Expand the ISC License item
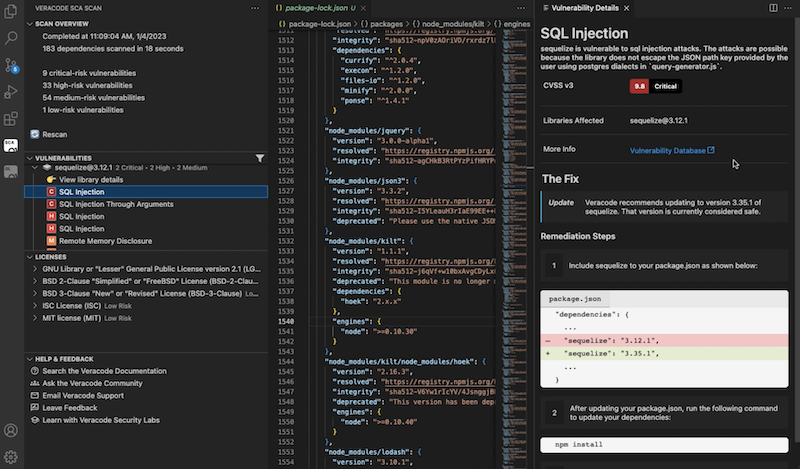Image resolution: width=800 pixels, height=469 pixels. pos(35,306)
